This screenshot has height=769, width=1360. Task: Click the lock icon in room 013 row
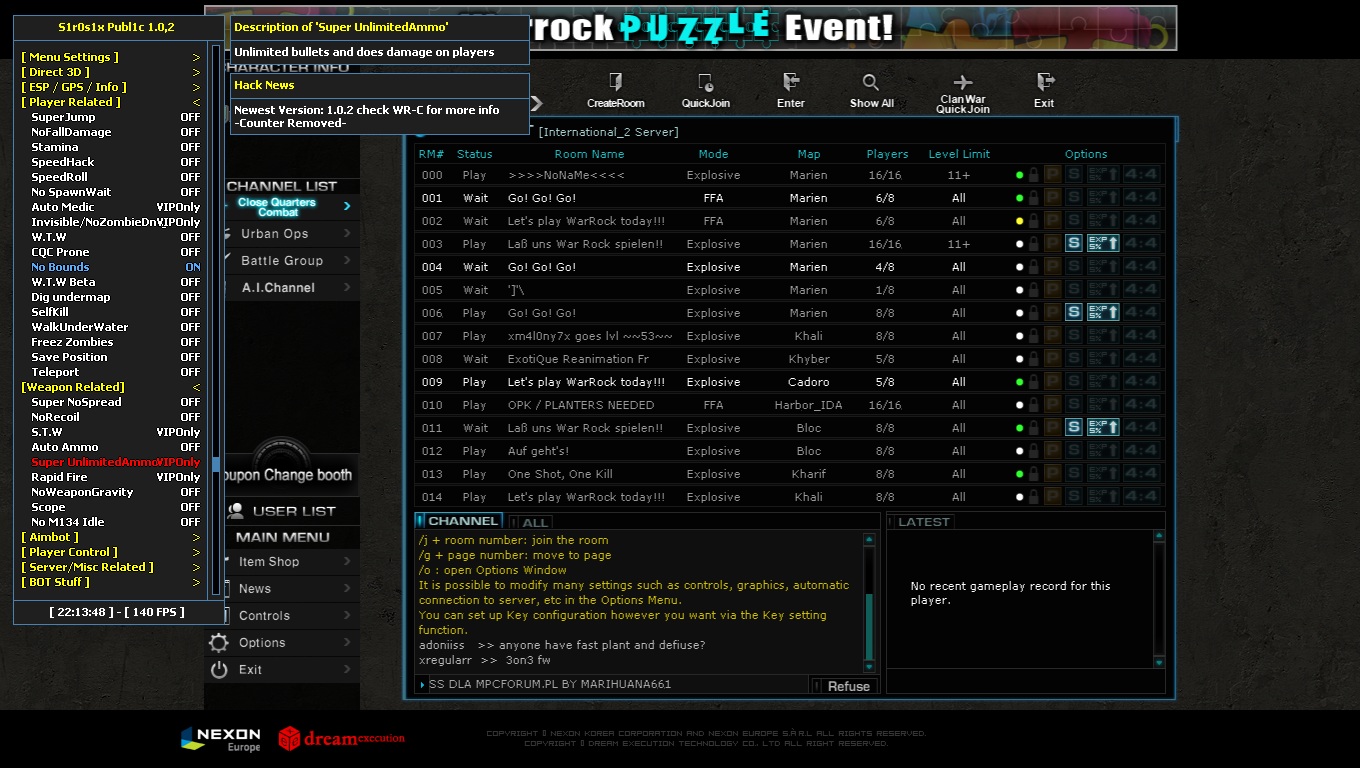(1034, 474)
